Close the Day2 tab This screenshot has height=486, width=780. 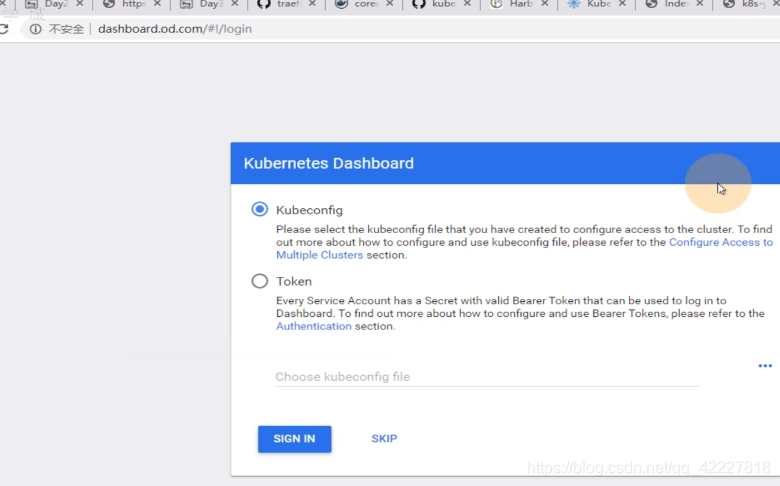coord(80,3)
